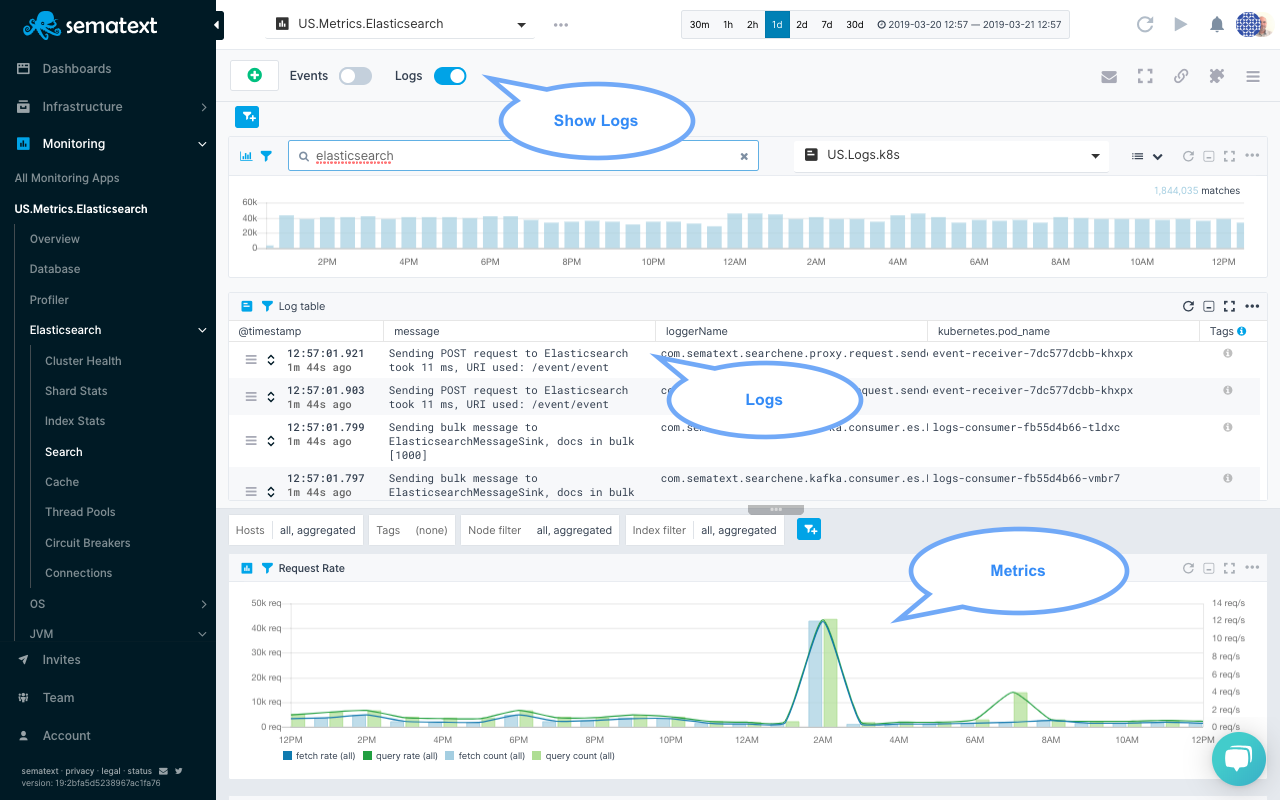This screenshot has width=1280, height=800.
Task: Open email report envelope icon
Action: tap(1109, 76)
